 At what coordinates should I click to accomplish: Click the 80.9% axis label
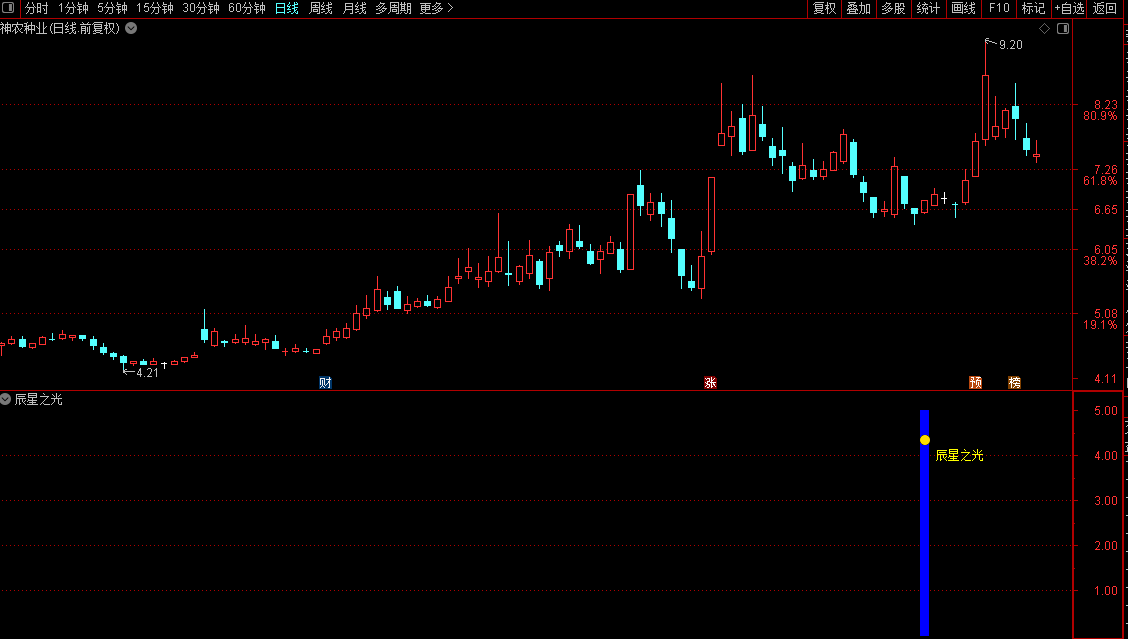coord(1101,116)
